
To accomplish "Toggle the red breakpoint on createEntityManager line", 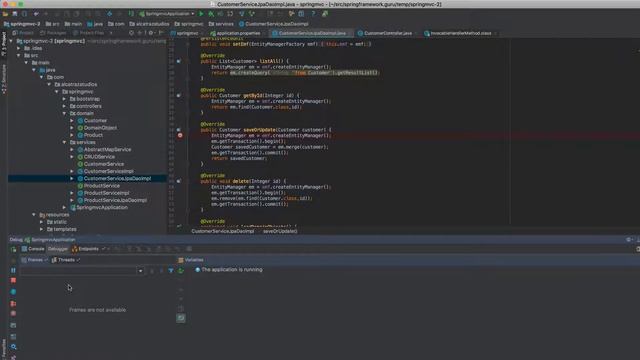I will (180, 136).
